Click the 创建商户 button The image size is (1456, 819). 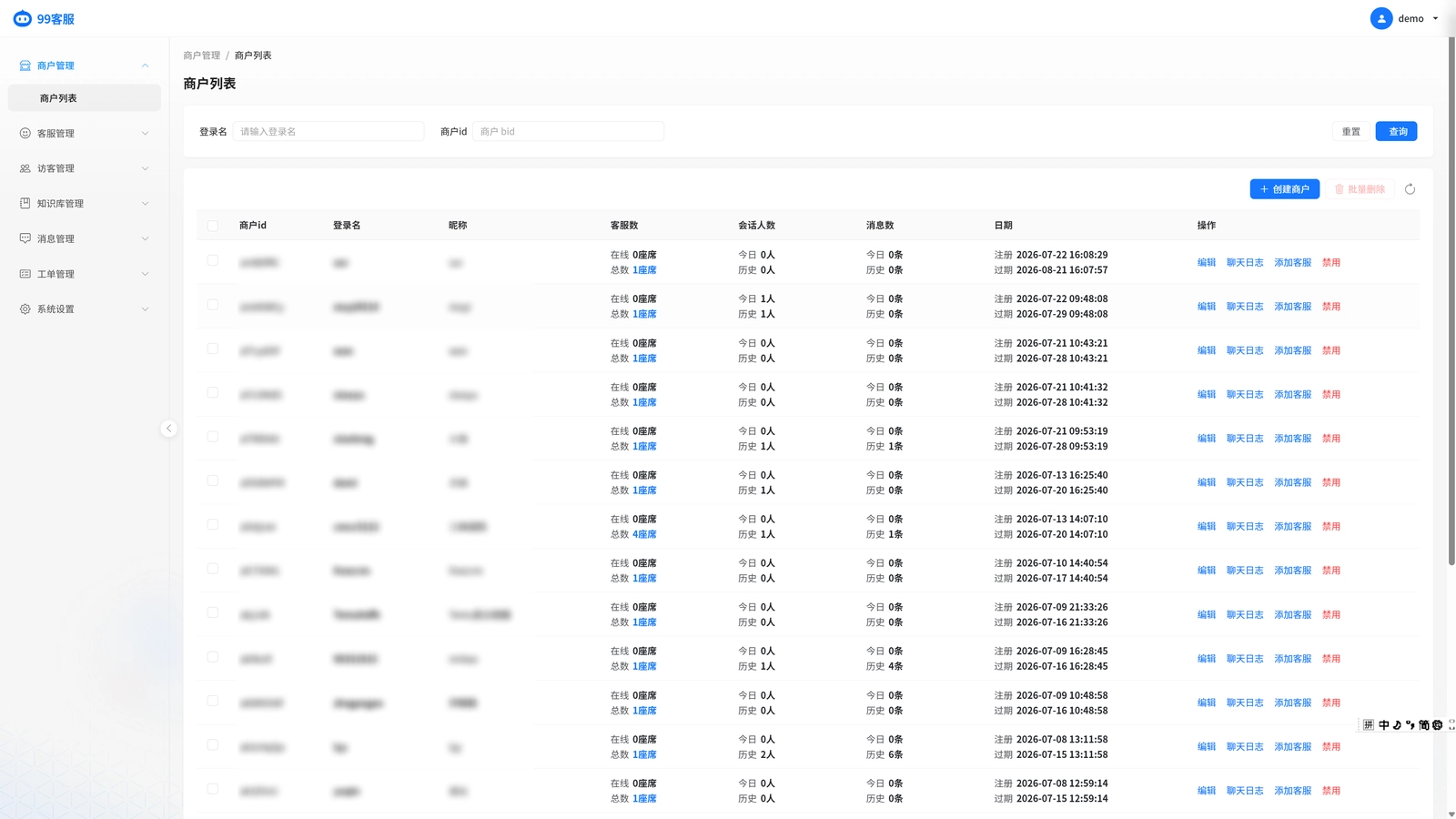1284,189
